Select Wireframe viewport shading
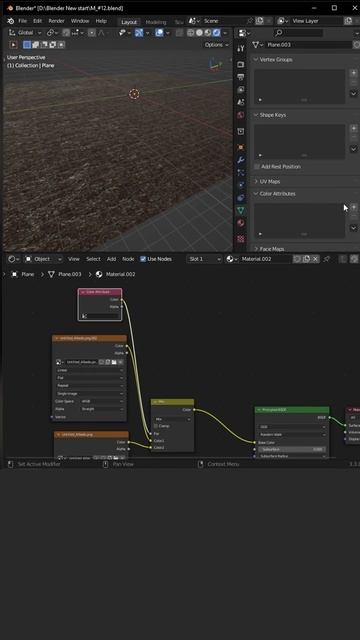This screenshot has width=360, height=640. 191,33
